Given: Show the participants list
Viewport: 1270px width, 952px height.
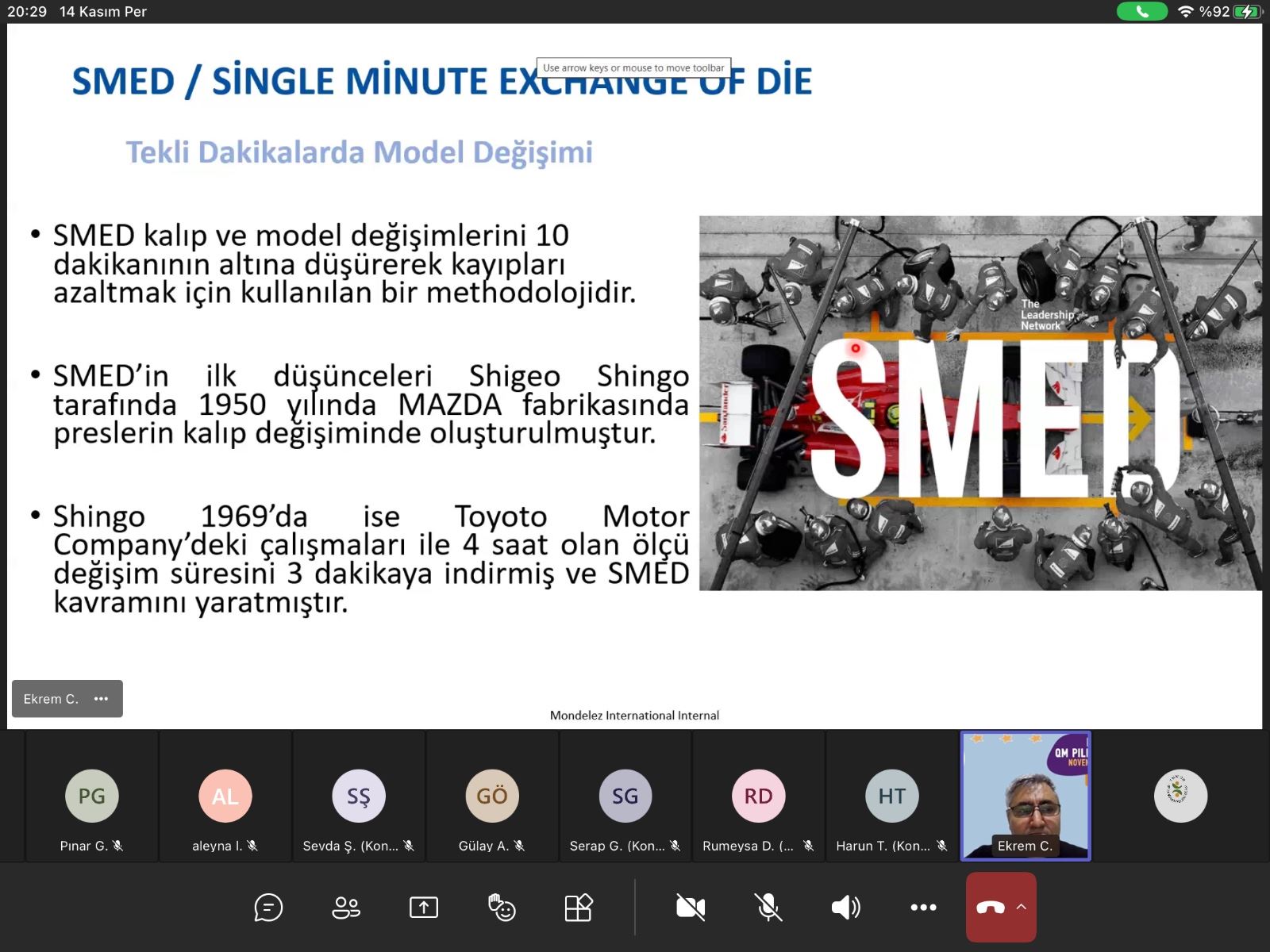Looking at the screenshot, I should 345,907.
